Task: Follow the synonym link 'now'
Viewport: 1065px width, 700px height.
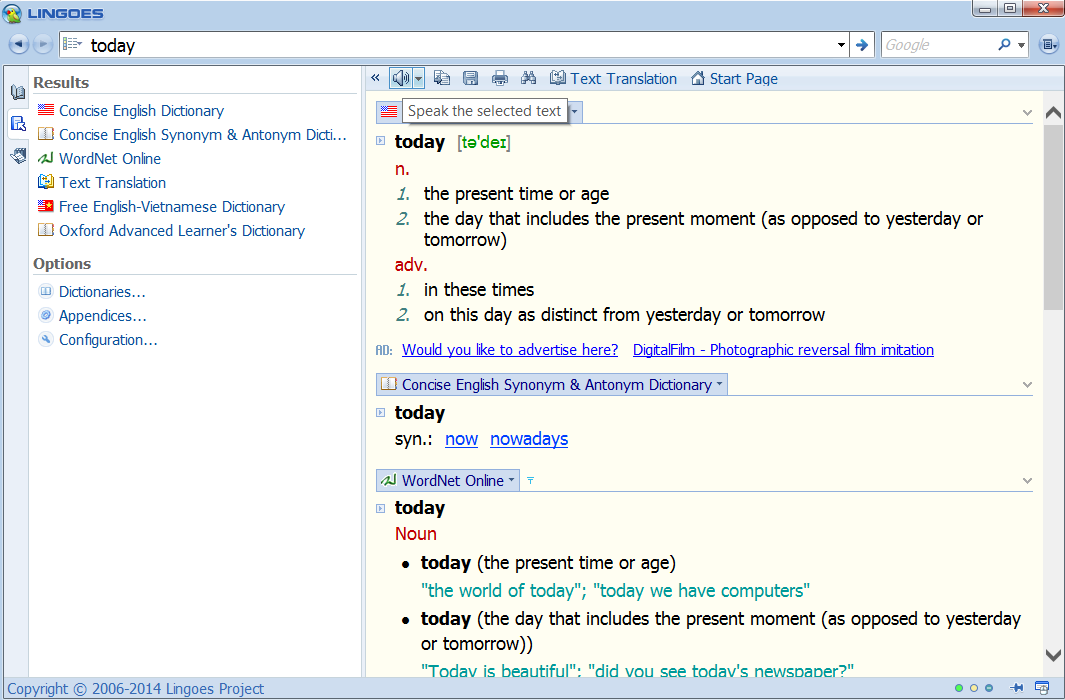Action: tap(461, 439)
